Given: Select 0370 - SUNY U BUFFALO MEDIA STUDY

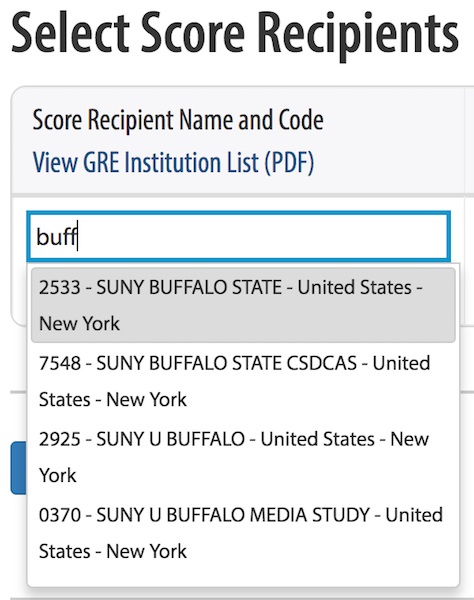Looking at the screenshot, I should pos(243,533).
